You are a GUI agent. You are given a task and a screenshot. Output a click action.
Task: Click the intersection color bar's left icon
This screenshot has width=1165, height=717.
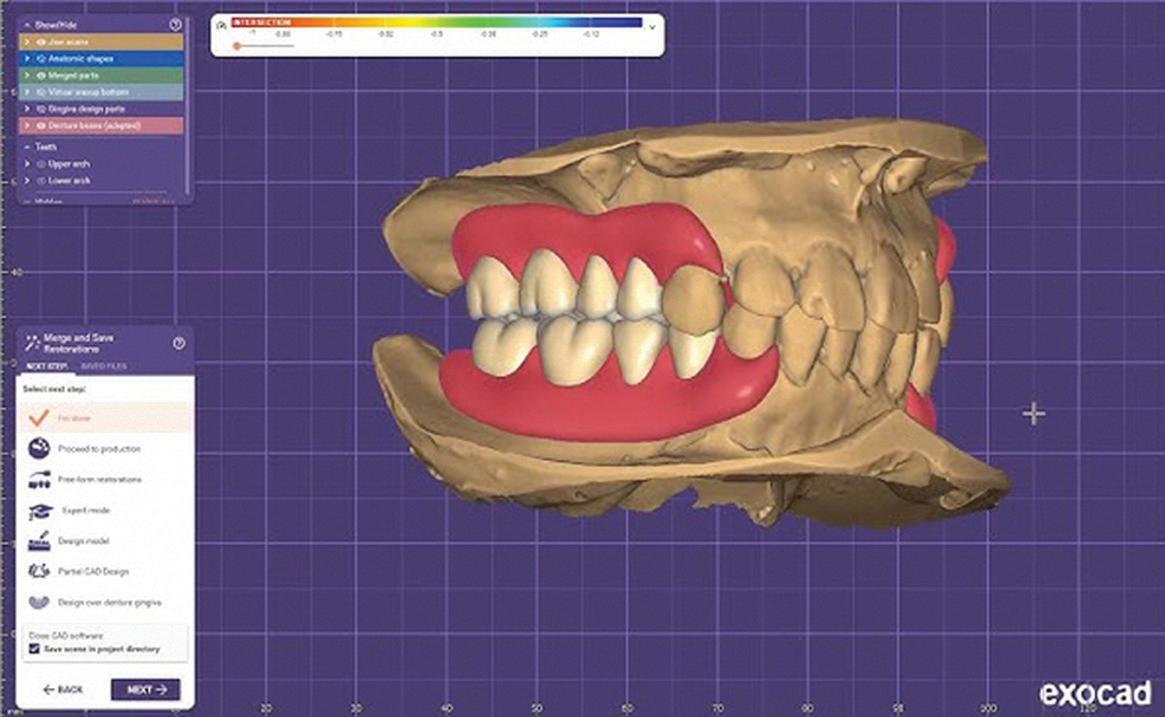pos(221,25)
